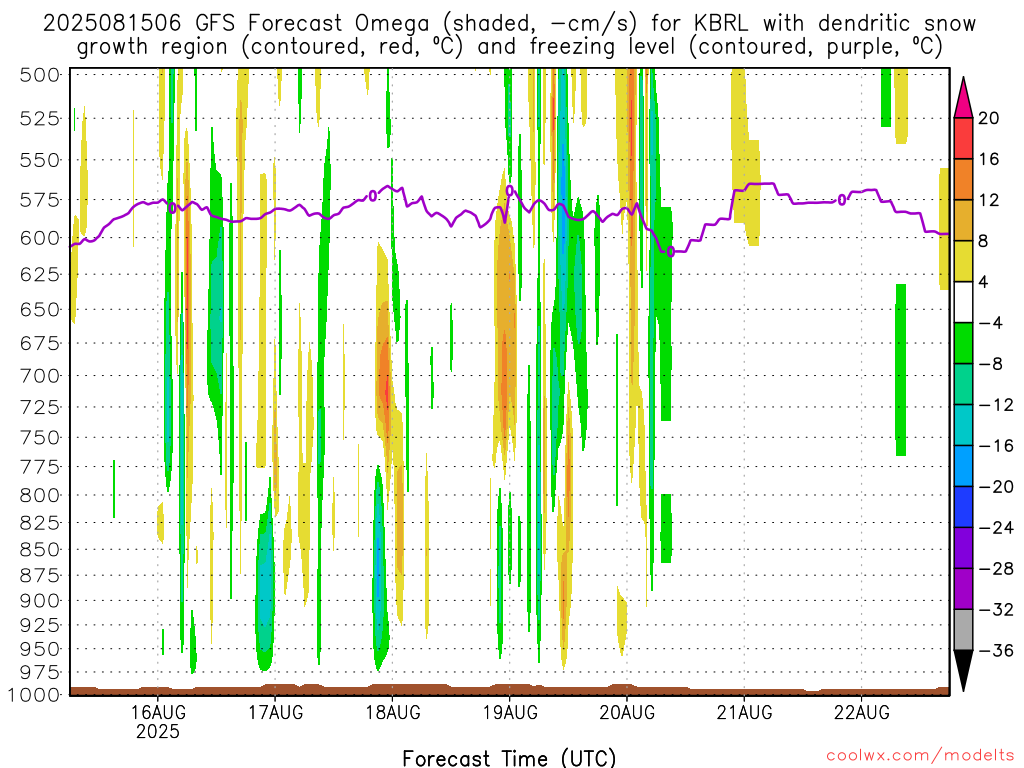Click the 875 pressure level label
This screenshot has height=768, width=1024.
pyautogui.click(x=40, y=576)
